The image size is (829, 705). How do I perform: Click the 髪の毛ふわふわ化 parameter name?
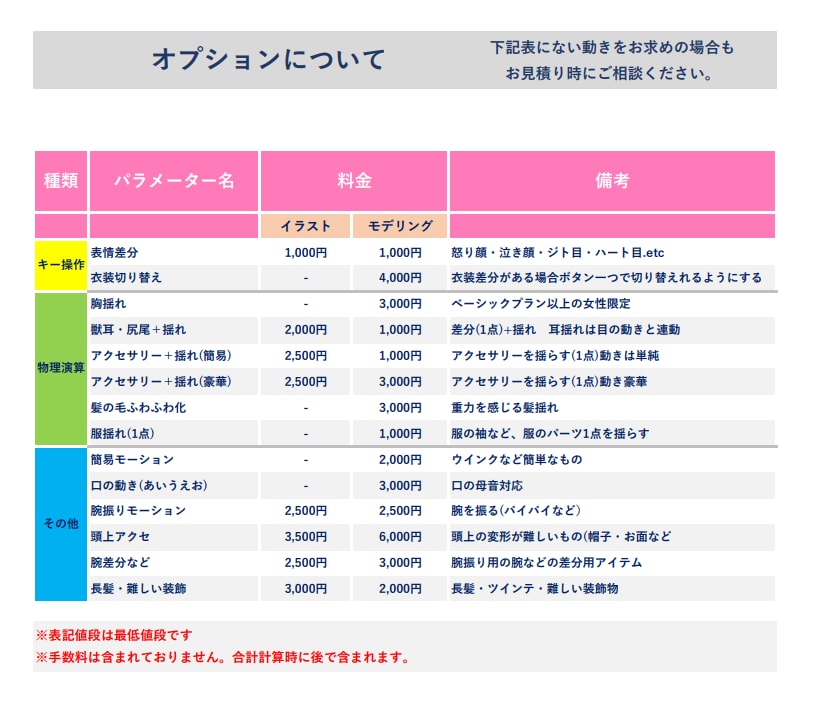(139, 407)
